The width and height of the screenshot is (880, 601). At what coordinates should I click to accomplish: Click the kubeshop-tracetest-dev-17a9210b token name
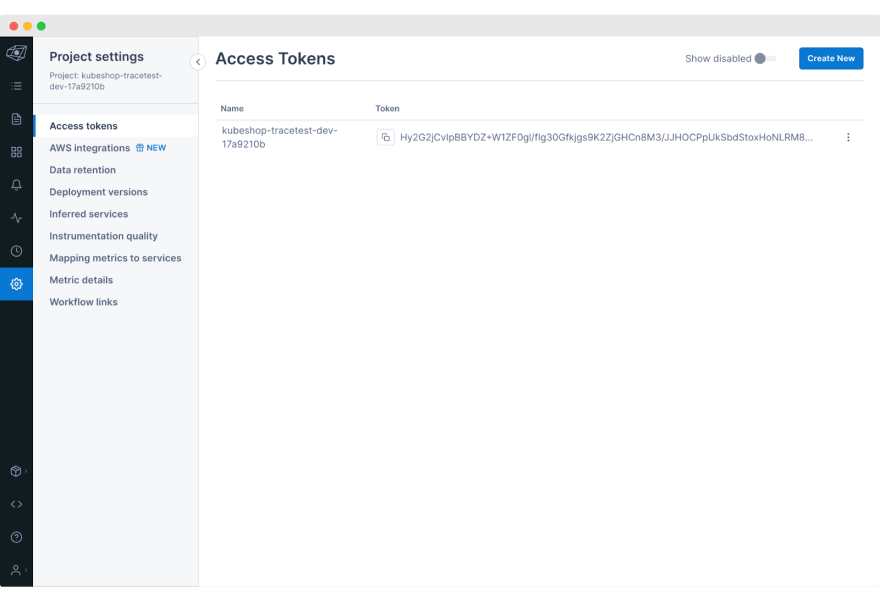(279, 137)
